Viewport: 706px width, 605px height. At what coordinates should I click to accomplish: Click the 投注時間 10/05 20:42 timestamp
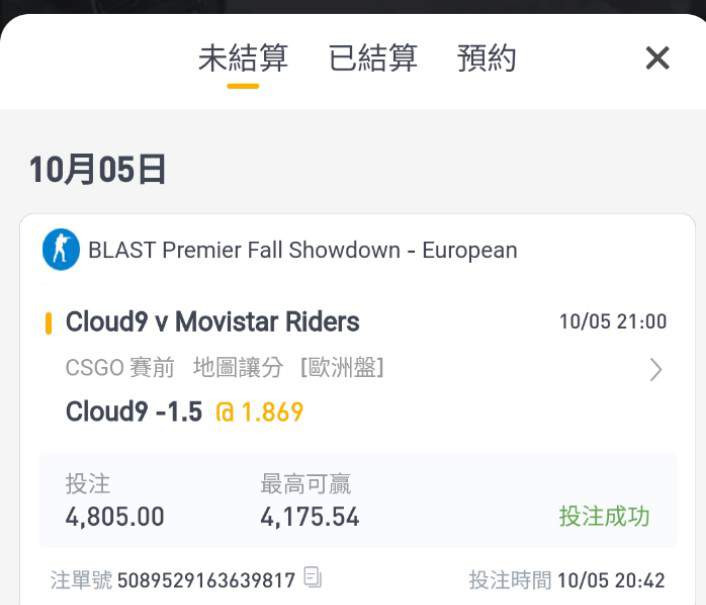[x=567, y=580]
